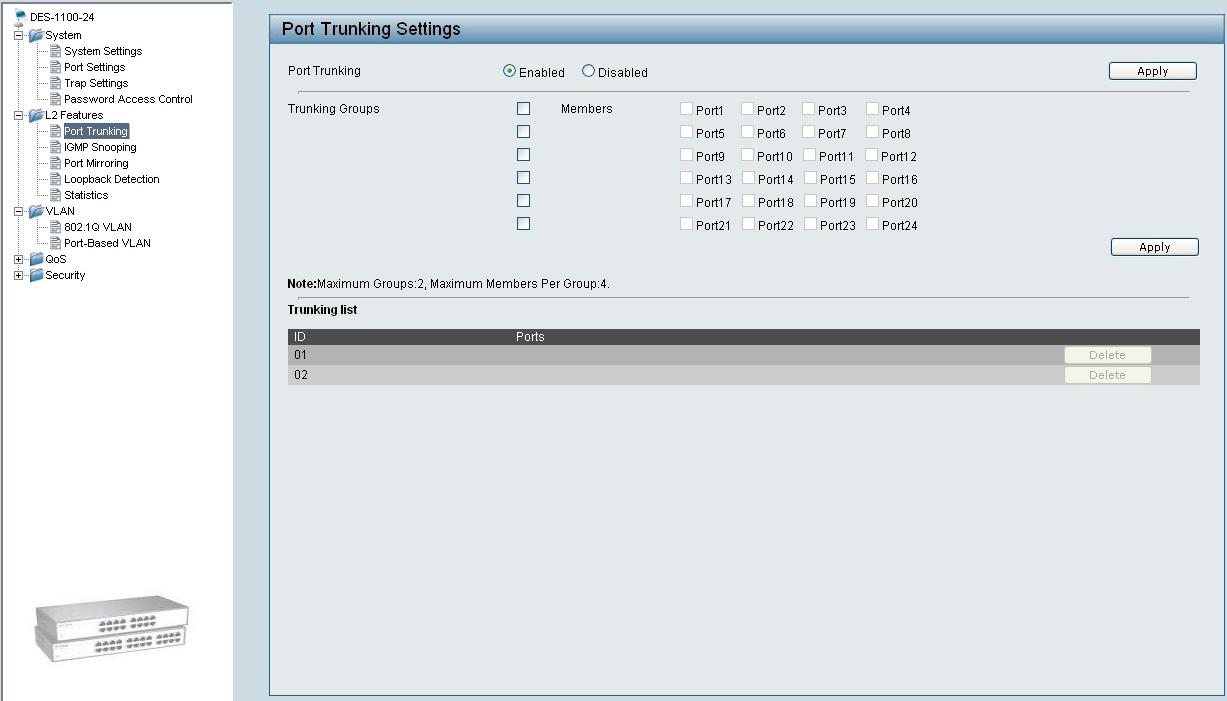Open IGMP Snooping page

(x=100, y=147)
